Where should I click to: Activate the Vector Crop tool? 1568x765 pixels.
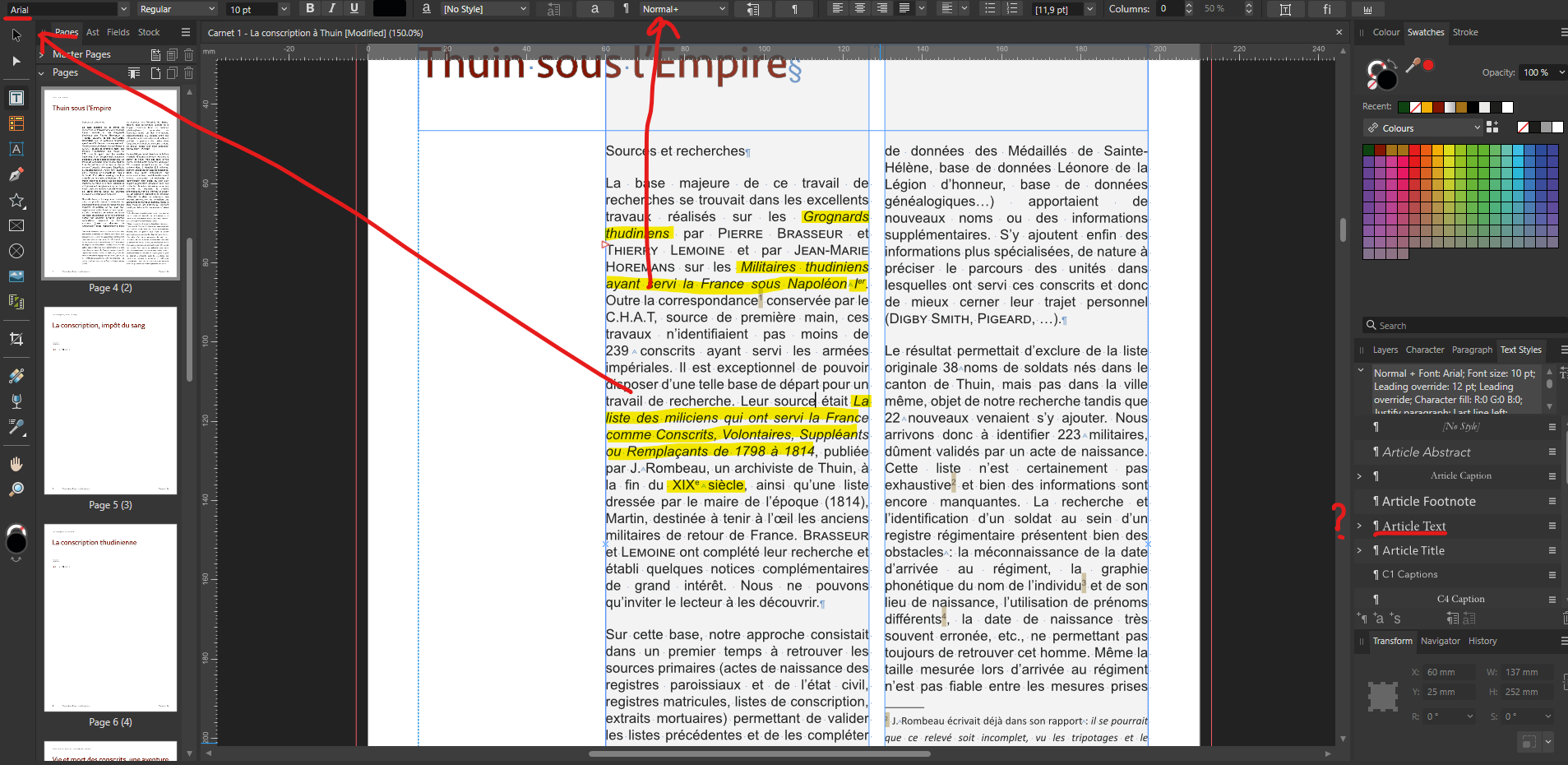pyautogui.click(x=16, y=339)
